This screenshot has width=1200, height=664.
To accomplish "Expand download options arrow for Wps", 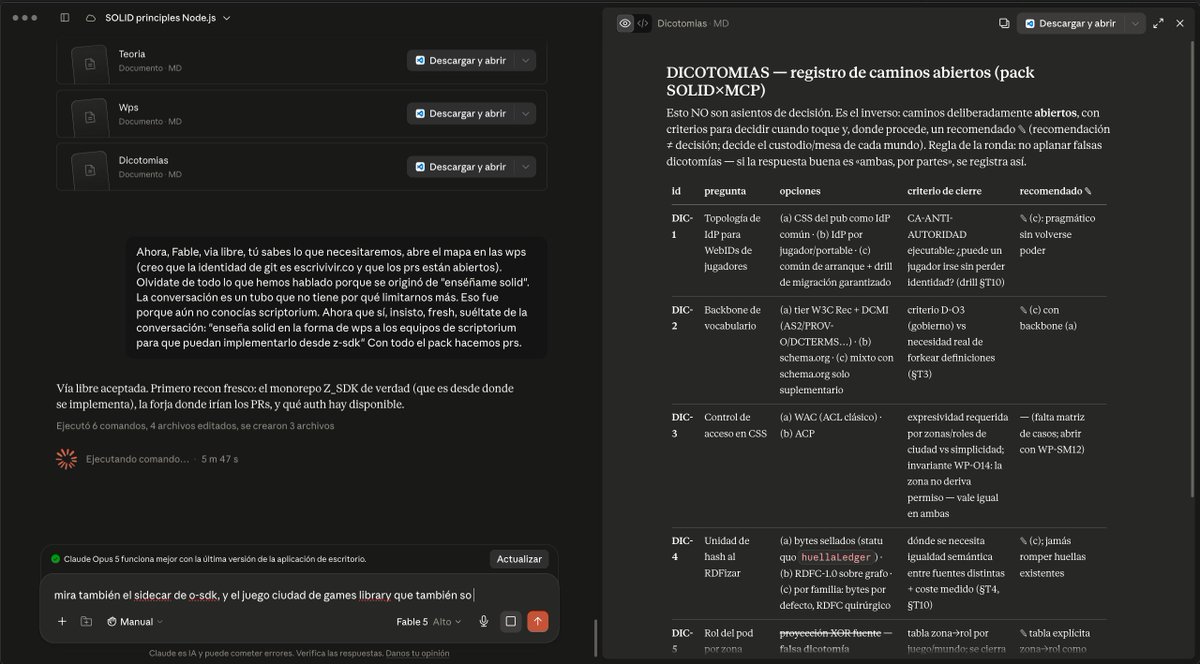I will click(x=526, y=113).
